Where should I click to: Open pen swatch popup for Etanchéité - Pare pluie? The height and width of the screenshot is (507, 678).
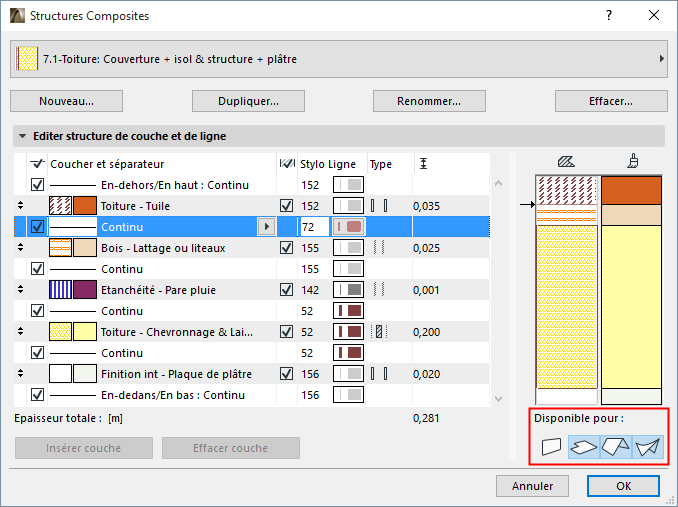click(348, 290)
